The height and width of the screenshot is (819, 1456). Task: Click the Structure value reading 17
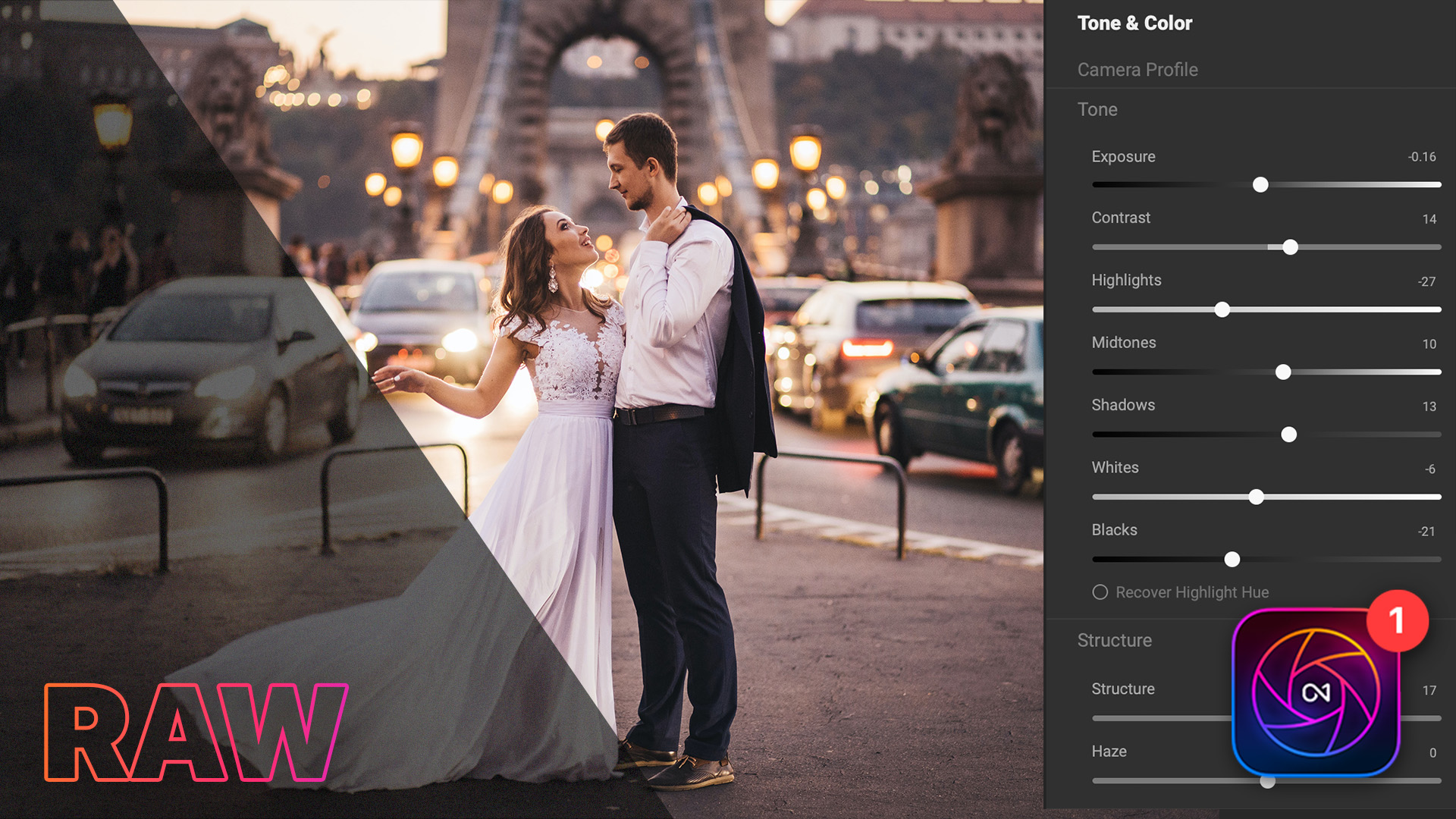[1429, 689]
